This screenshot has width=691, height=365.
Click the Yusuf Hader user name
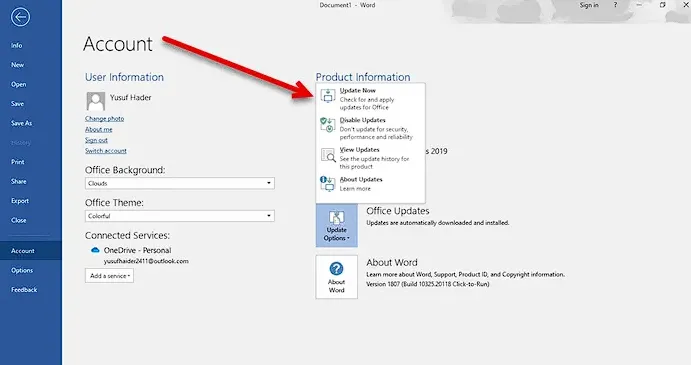(x=130, y=97)
